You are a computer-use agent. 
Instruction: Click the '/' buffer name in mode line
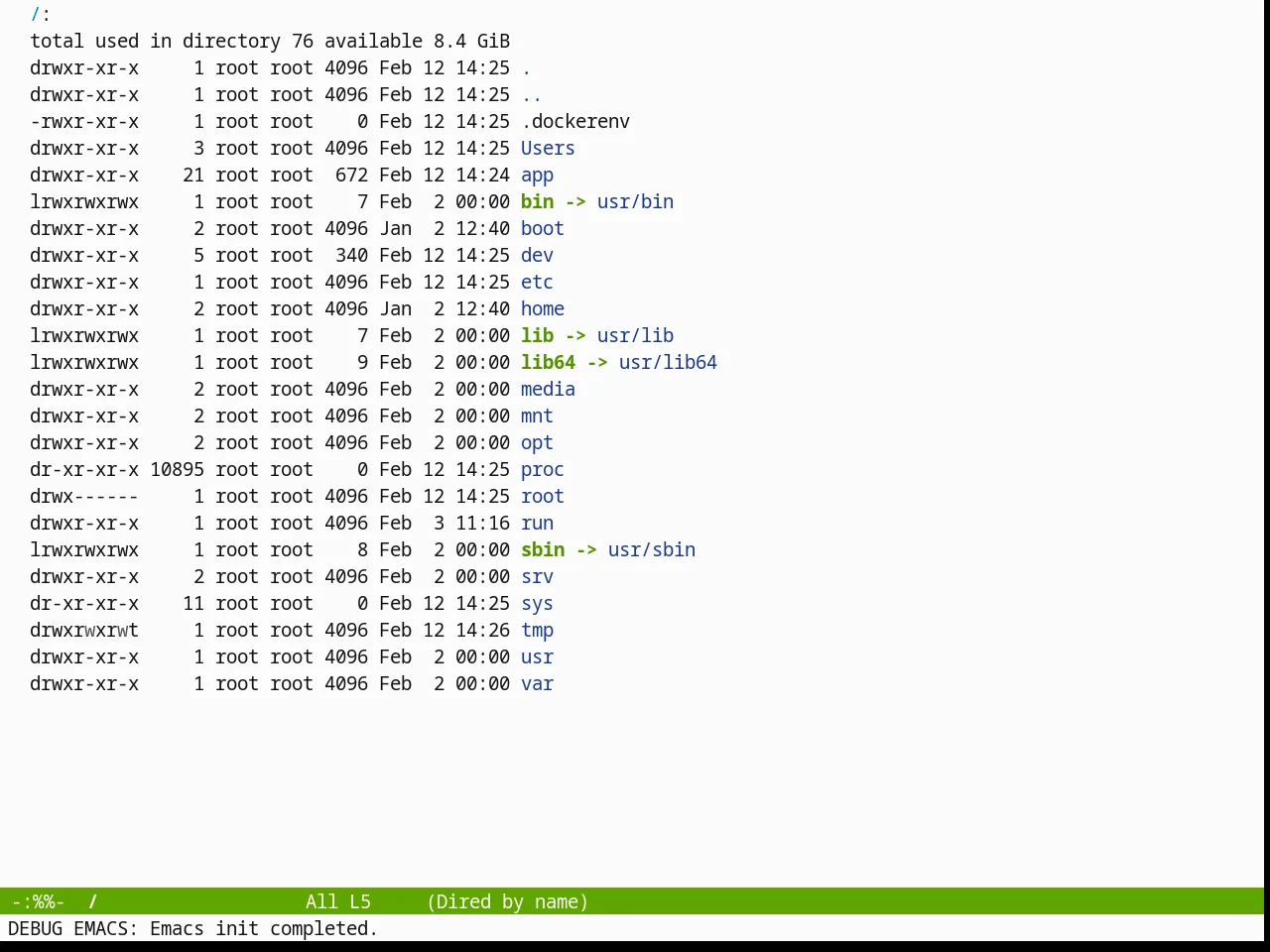tap(92, 901)
